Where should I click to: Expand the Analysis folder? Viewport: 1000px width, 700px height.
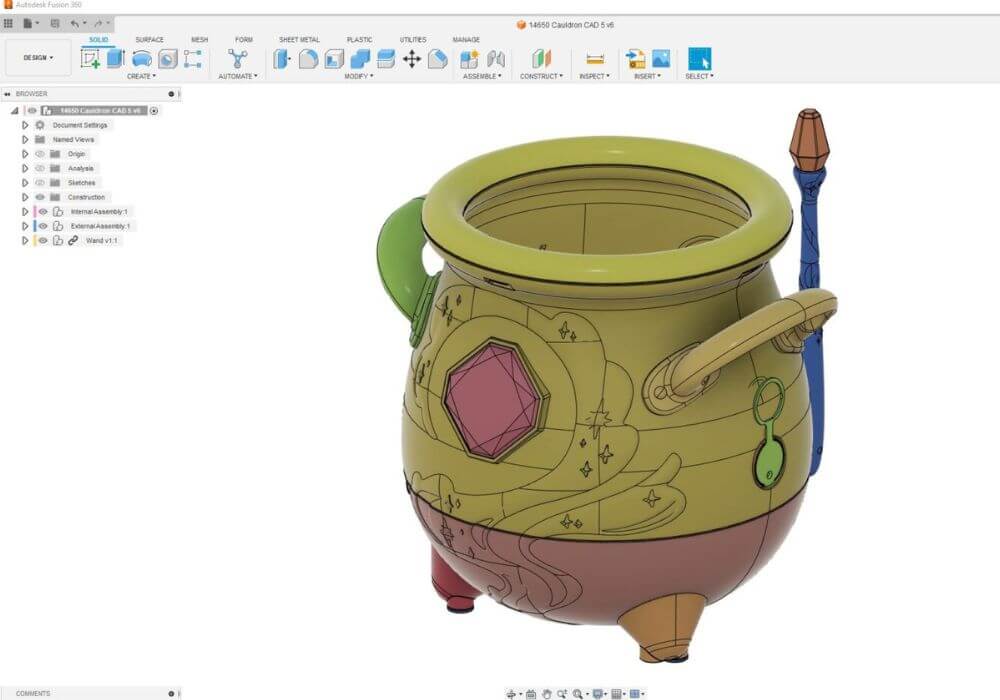pos(25,168)
